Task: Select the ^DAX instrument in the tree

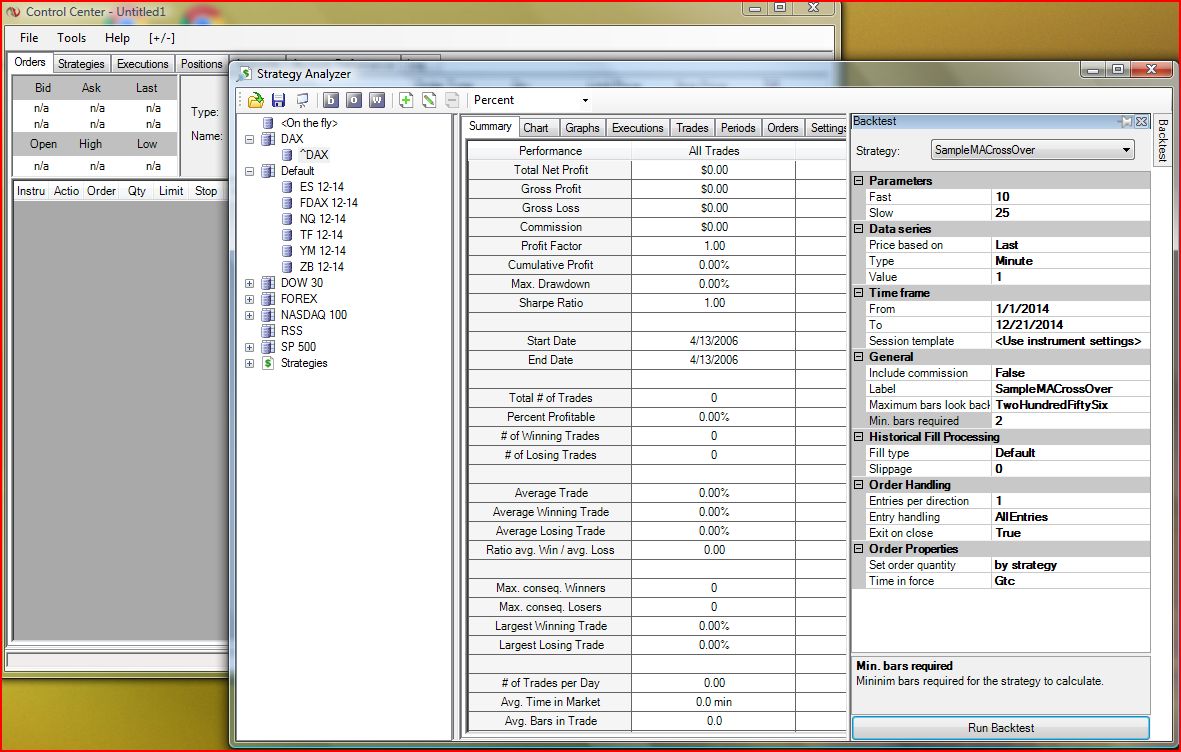Action: pos(313,154)
